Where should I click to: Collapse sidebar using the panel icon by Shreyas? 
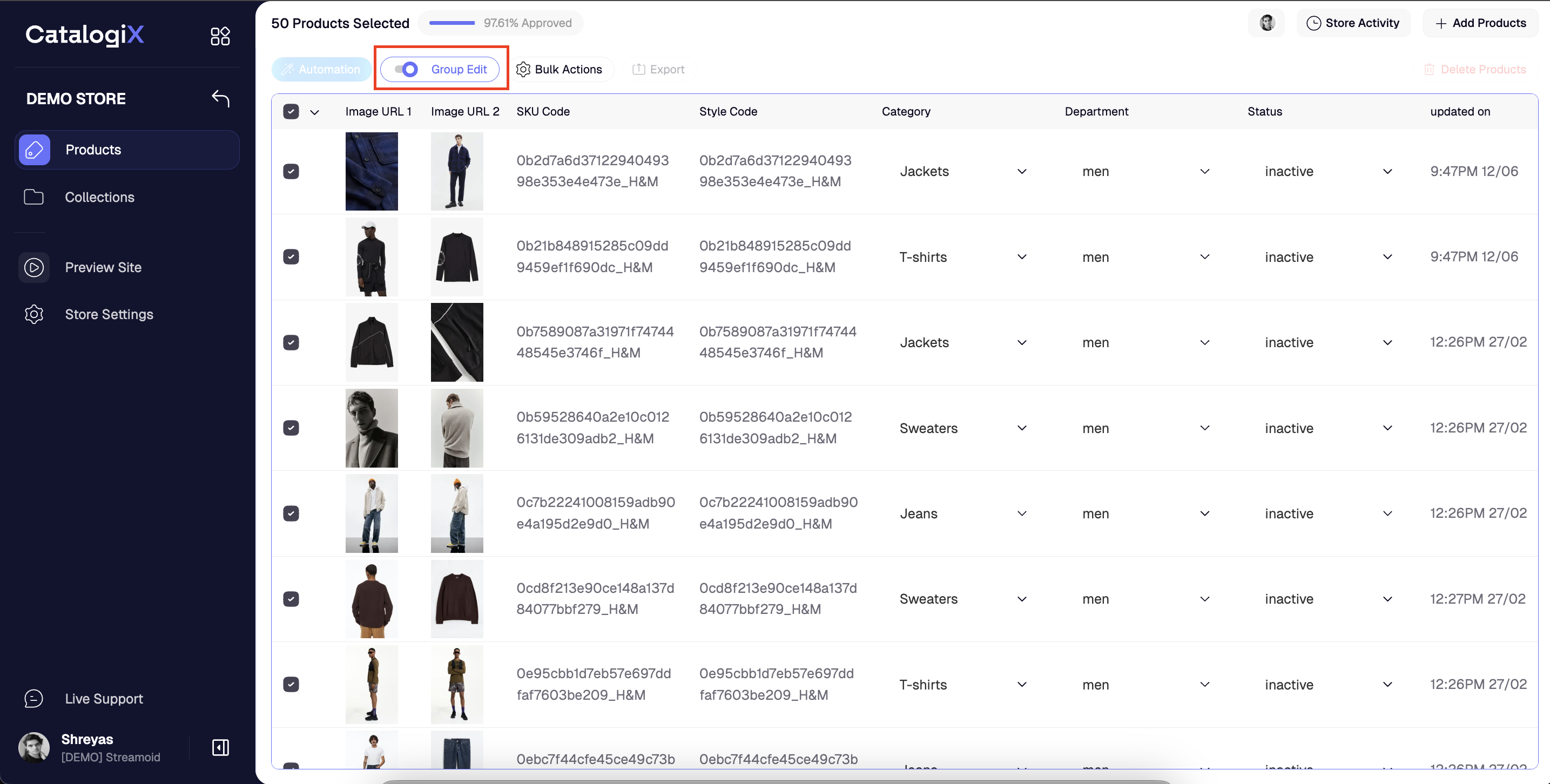pos(220,747)
